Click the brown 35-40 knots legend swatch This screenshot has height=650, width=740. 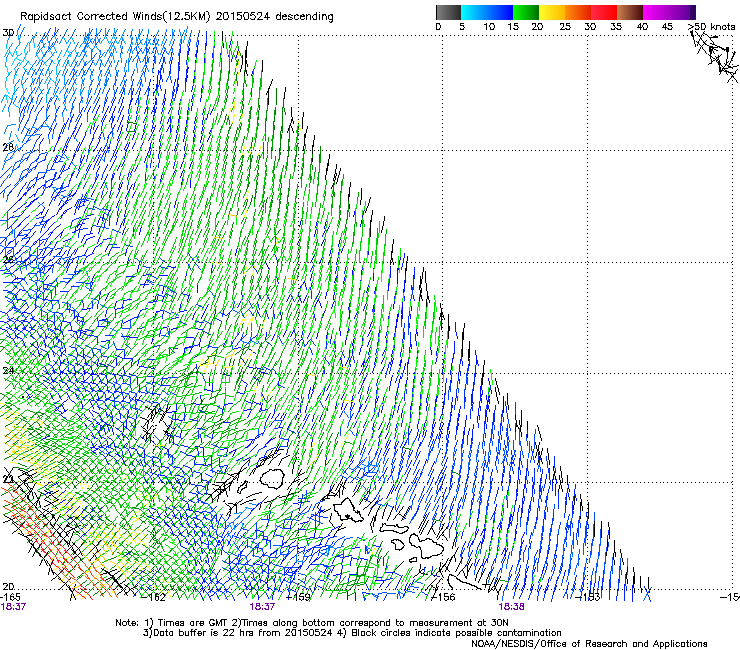[630, 12]
